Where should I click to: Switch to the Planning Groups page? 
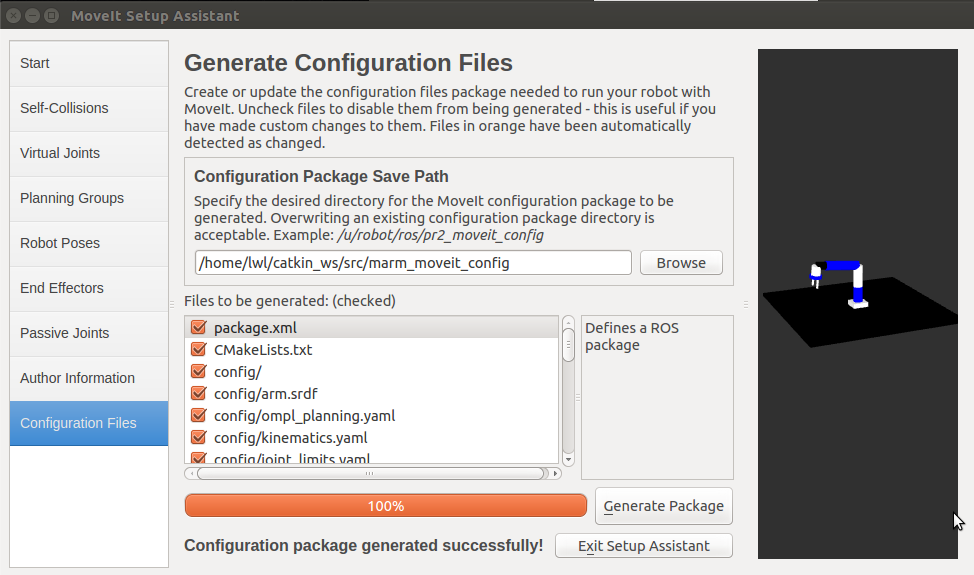click(x=89, y=198)
